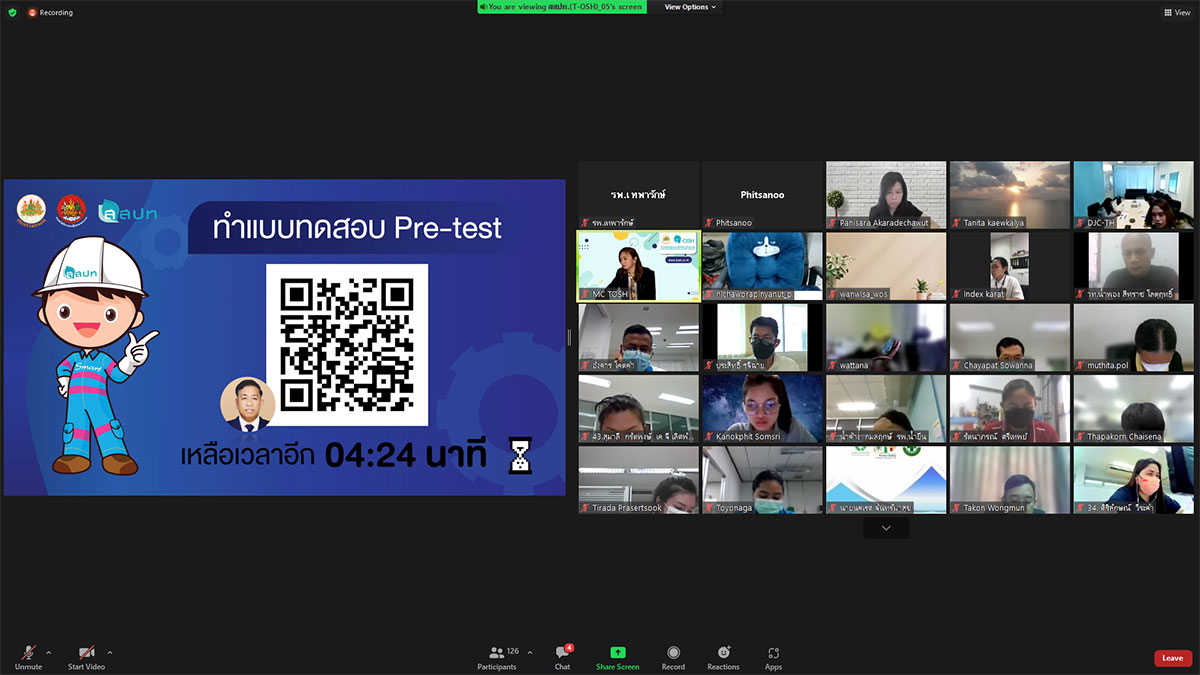Viewport: 1200px width, 675px height.
Task: Select wanwisa_wos video tile
Action: (x=886, y=266)
